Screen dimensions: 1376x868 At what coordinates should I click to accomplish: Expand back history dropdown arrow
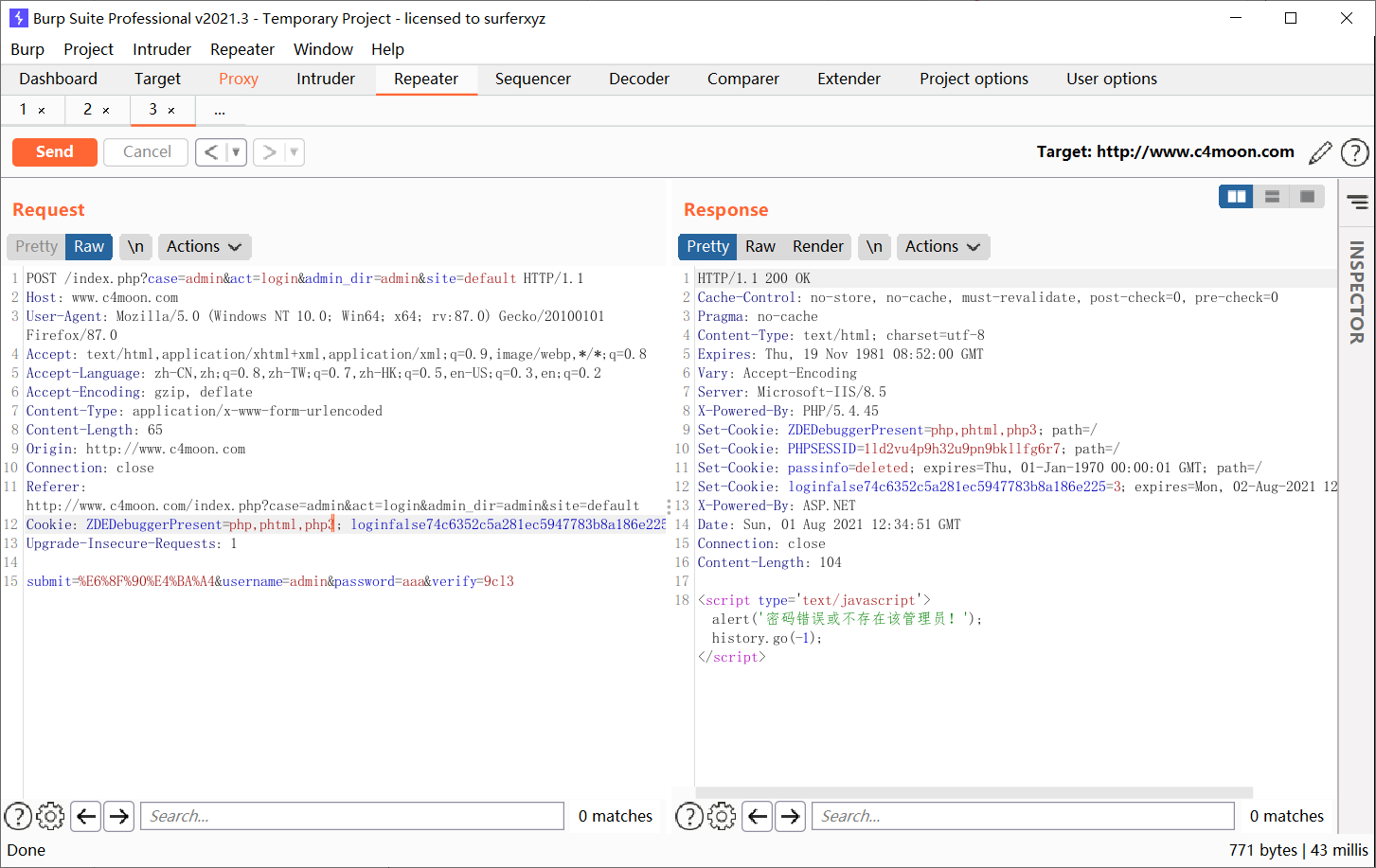236,152
